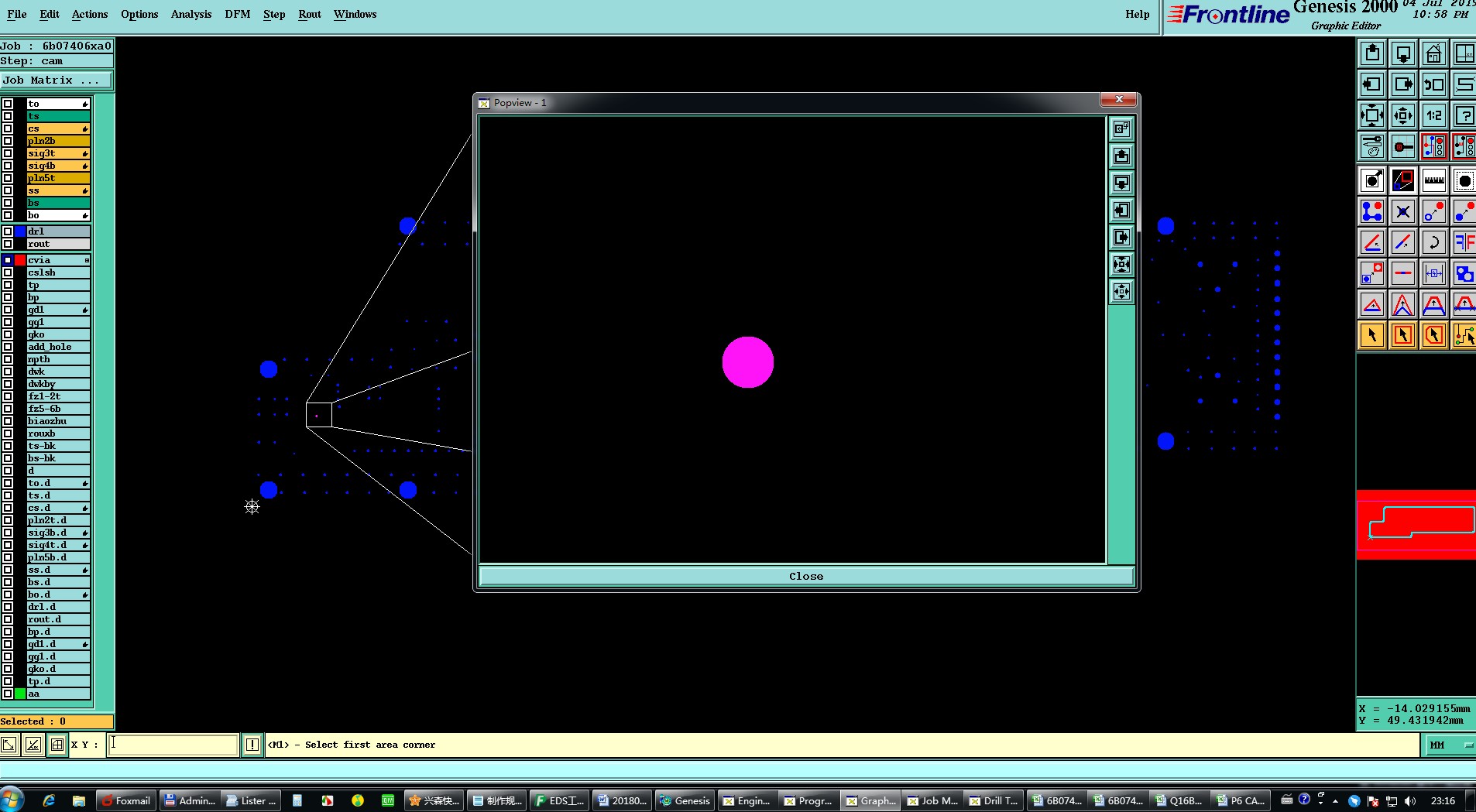Select the feature highlight arrow tool
The width and height of the screenshot is (1476, 812).
click(1372, 180)
